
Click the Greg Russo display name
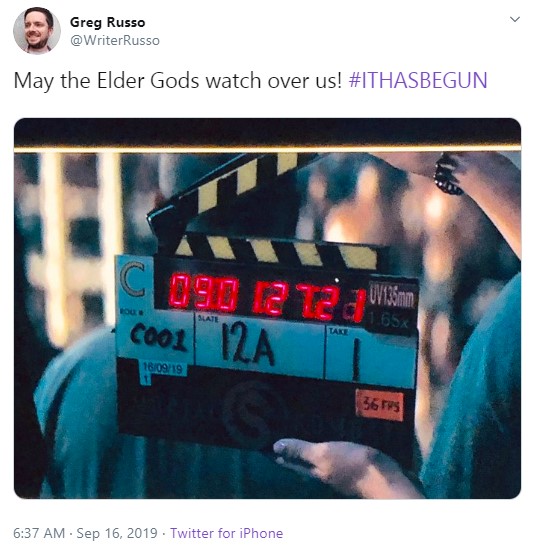coord(107,22)
